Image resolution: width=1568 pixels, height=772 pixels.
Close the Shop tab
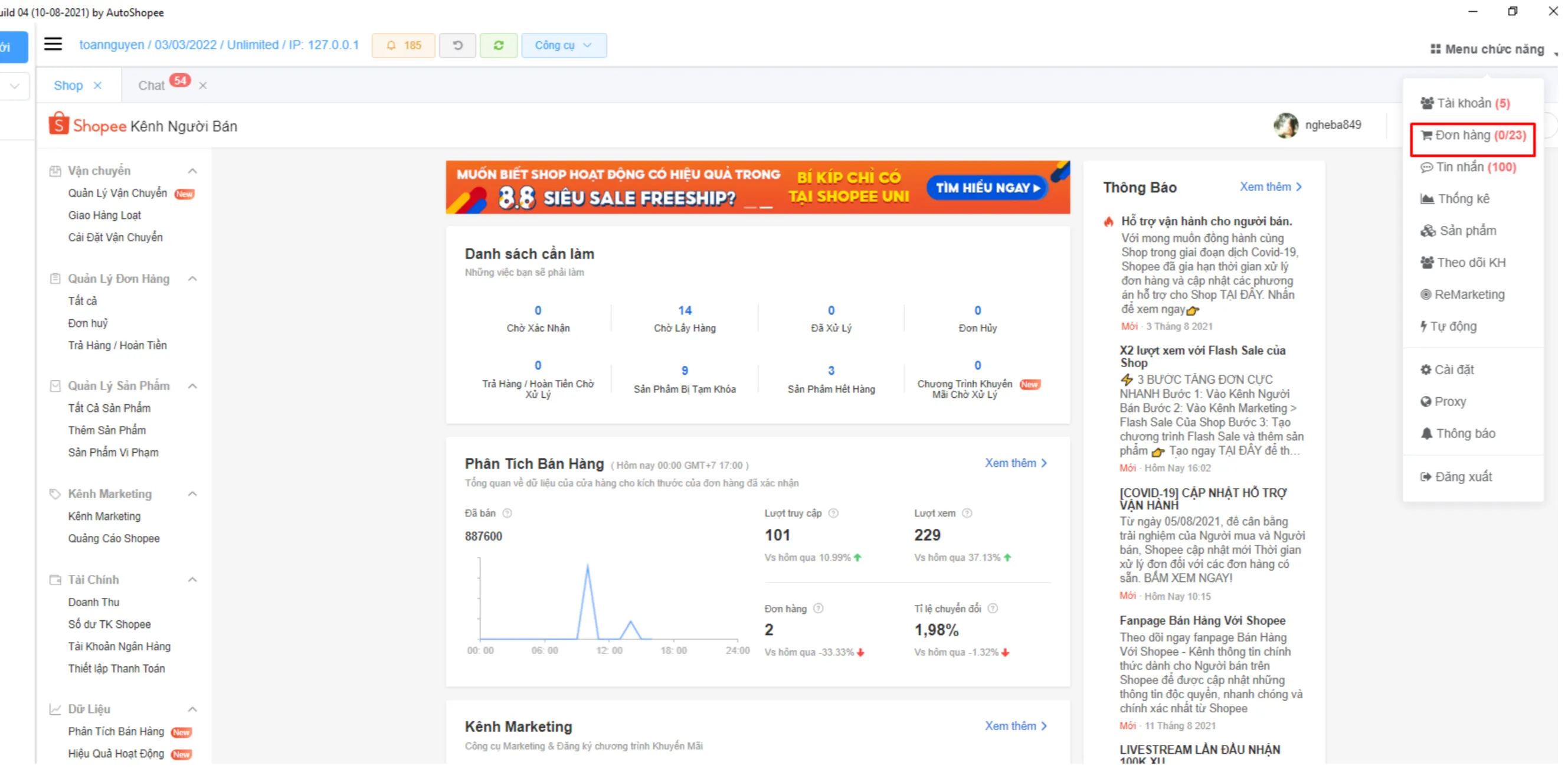(x=97, y=86)
